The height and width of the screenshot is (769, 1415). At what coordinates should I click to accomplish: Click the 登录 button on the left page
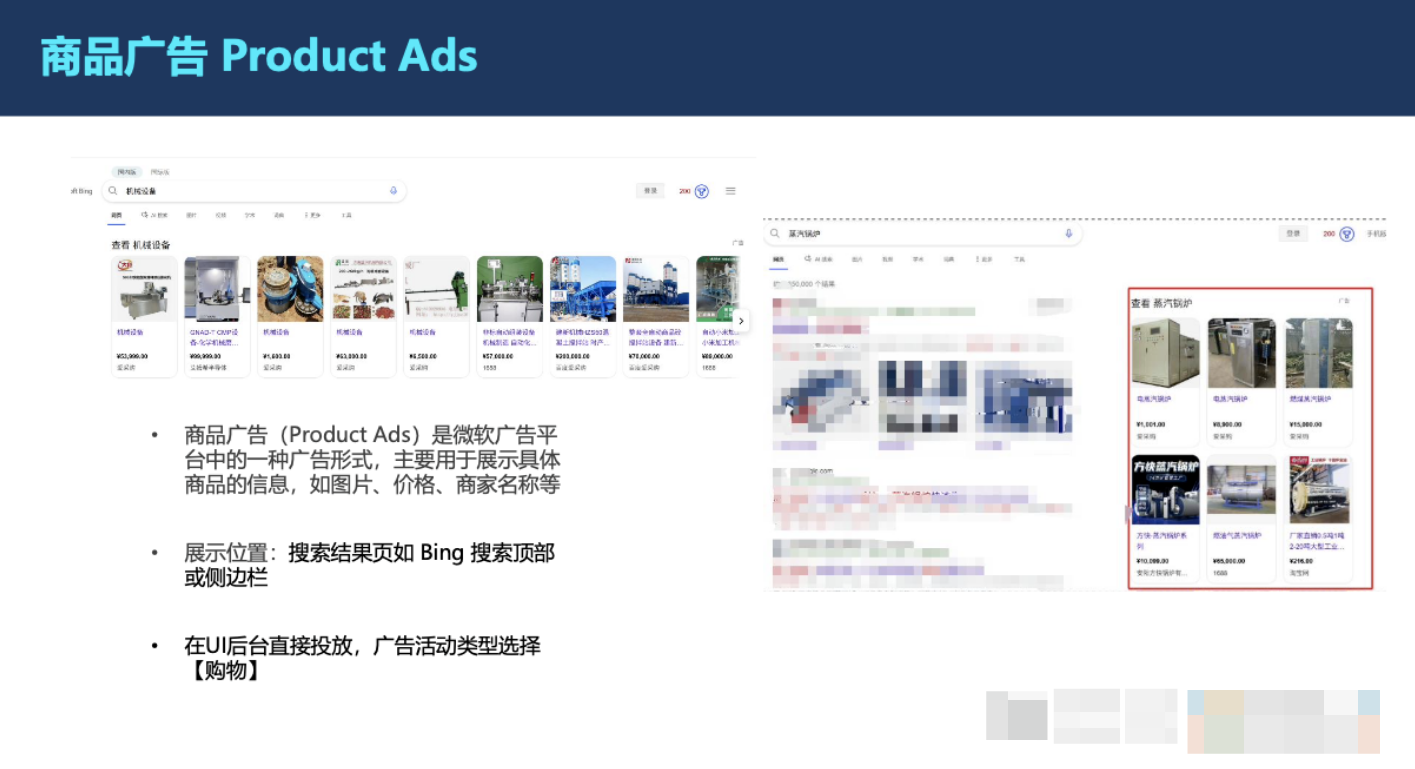click(x=651, y=190)
